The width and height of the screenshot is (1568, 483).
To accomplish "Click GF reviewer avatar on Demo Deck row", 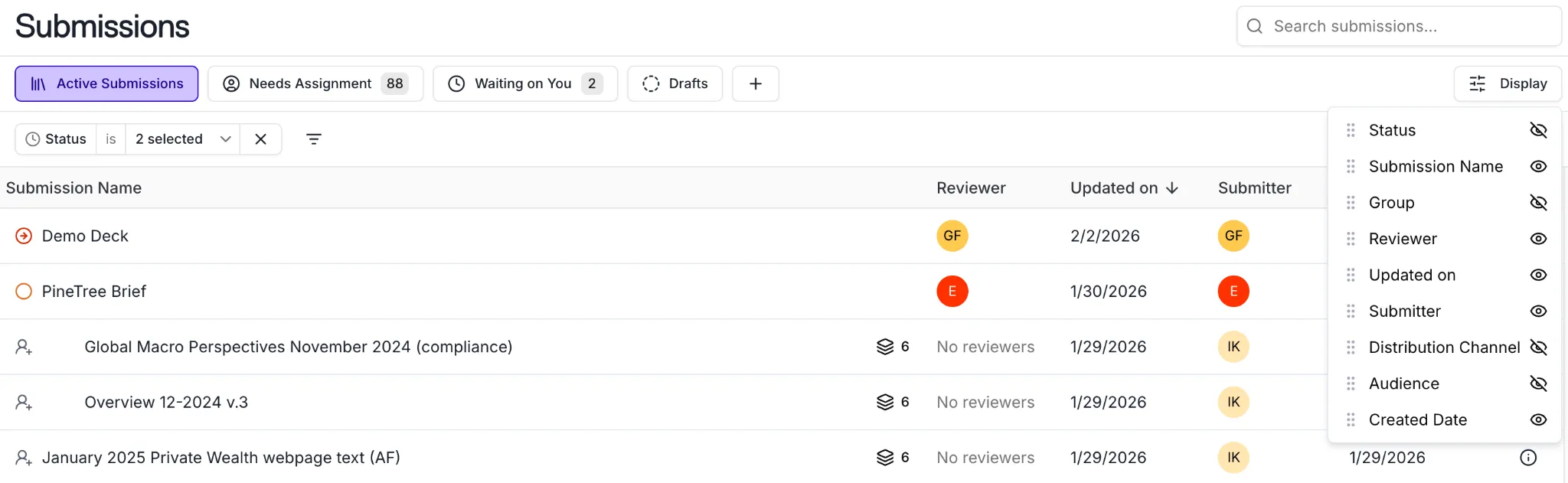I will [952, 236].
